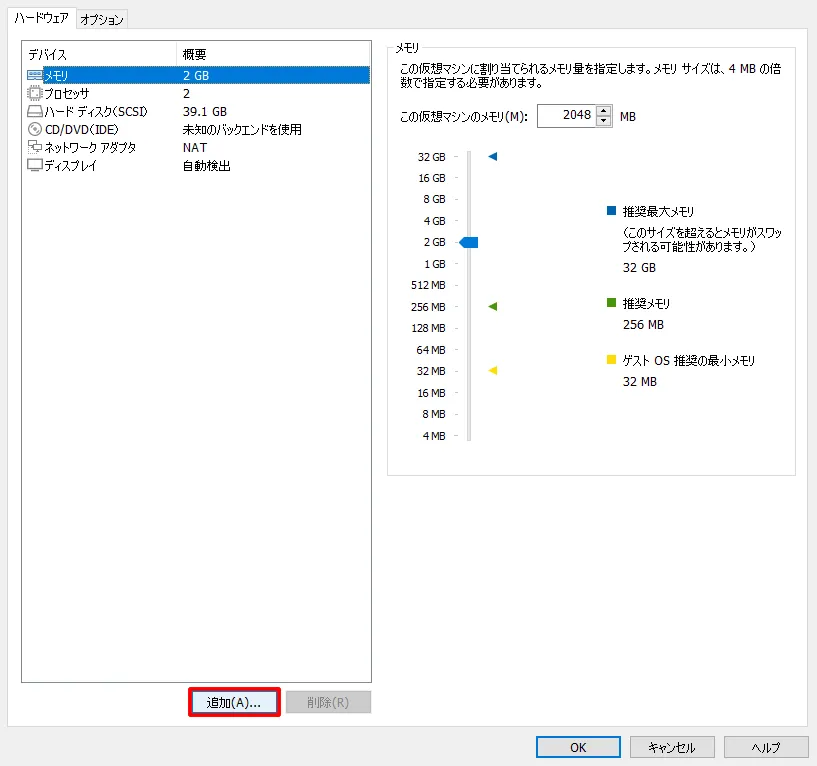Click the 8 GB slider scale label
Image resolution: width=817 pixels, height=766 pixels.
434,199
